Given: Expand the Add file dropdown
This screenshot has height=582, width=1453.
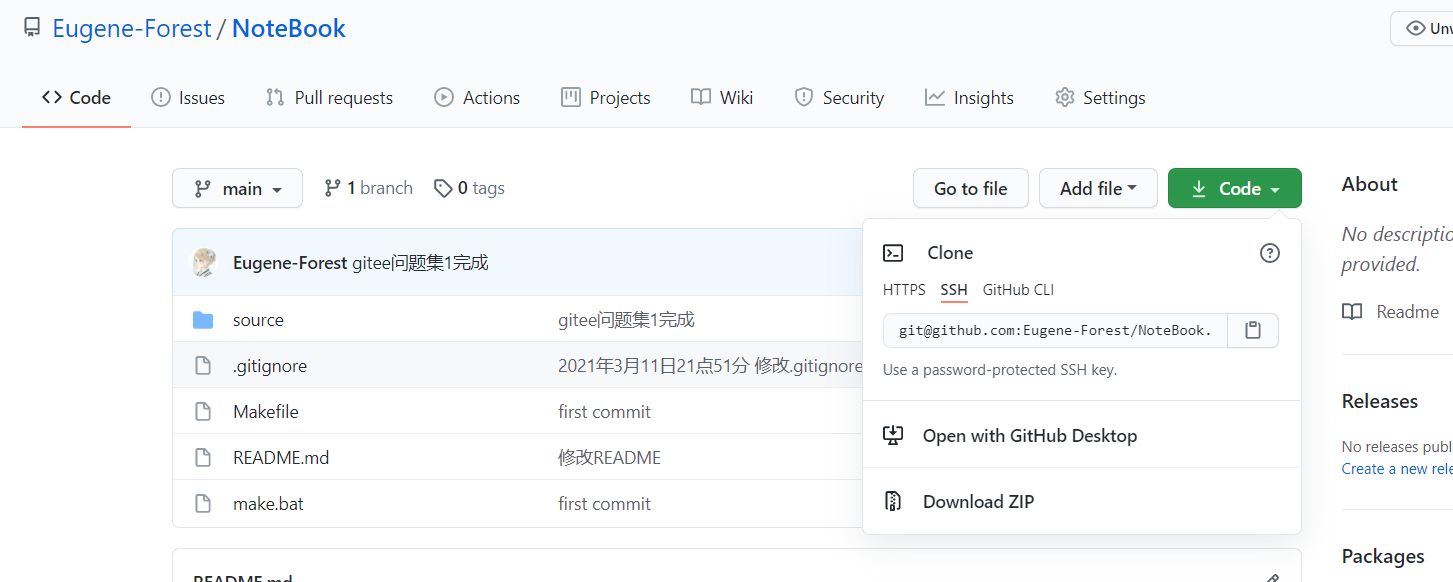Looking at the screenshot, I should pos(1098,188).
